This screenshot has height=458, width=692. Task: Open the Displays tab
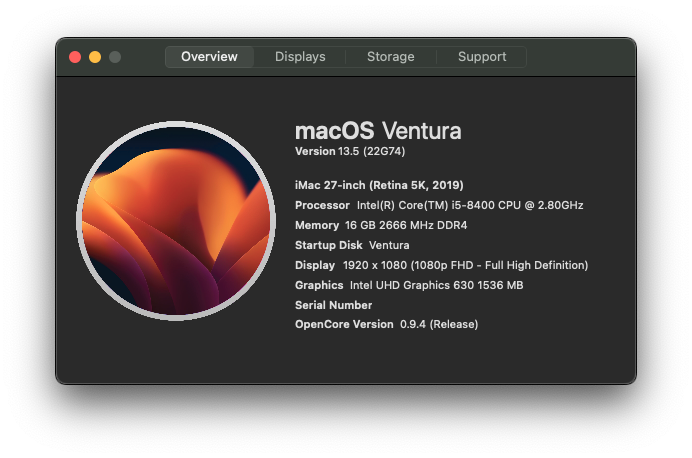(300, 57)
